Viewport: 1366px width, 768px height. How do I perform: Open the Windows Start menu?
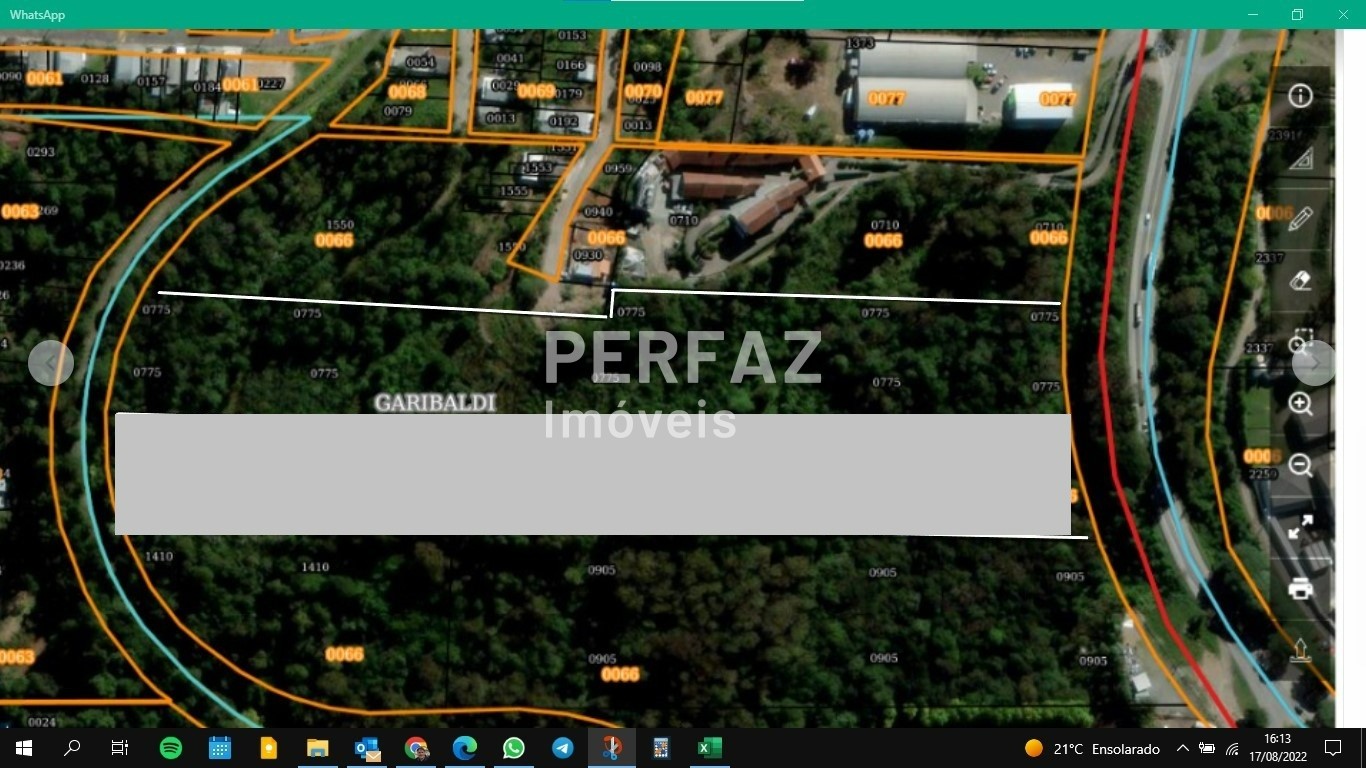24,748
